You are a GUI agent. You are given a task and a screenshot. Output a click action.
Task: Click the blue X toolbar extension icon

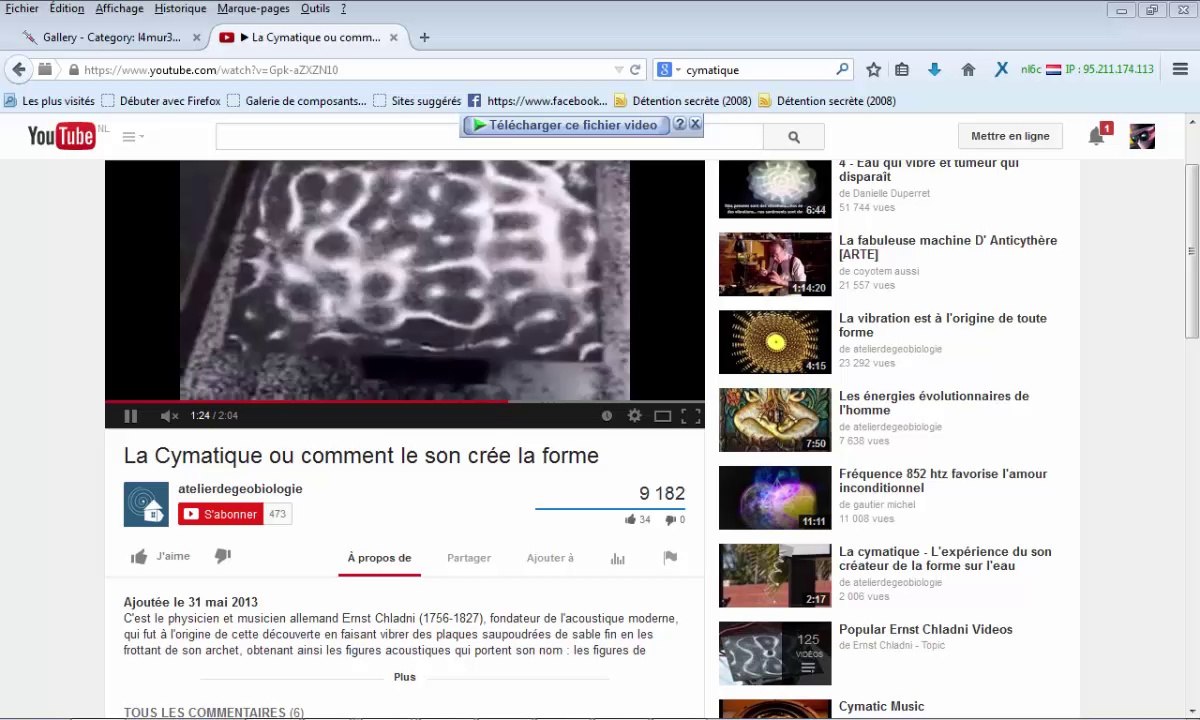[1001, 70]
